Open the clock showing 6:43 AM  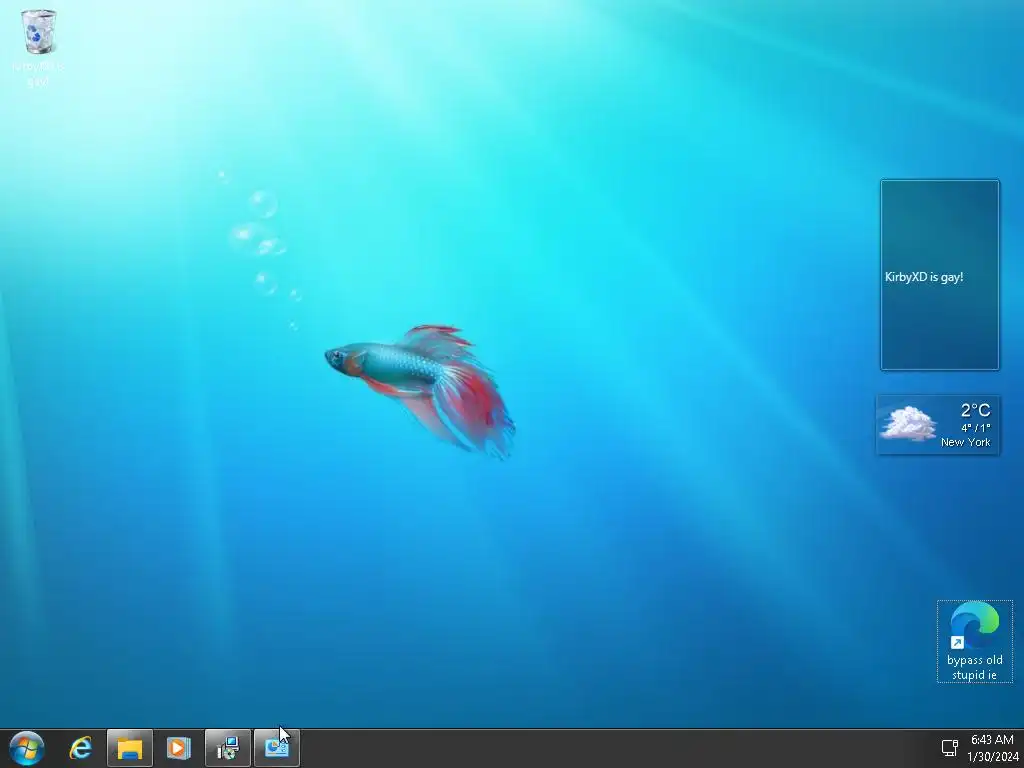992,740
